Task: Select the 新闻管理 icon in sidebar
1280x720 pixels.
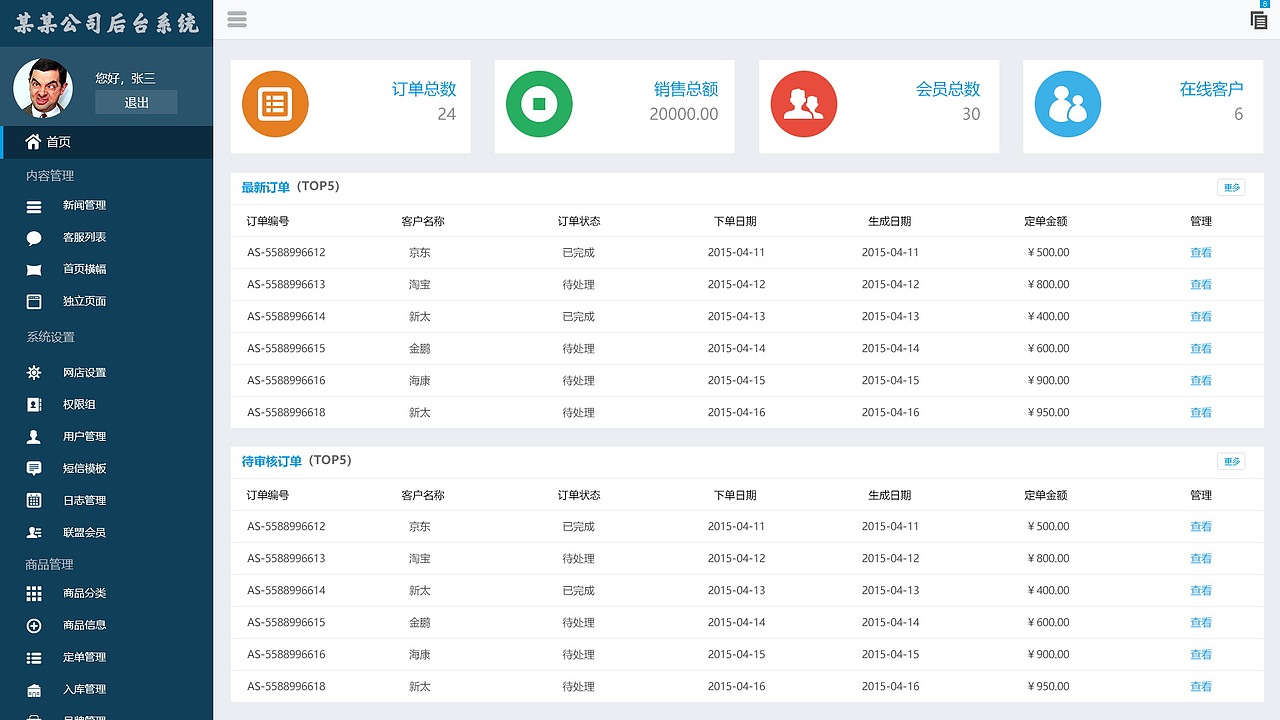Action: [x=33, y=205]
